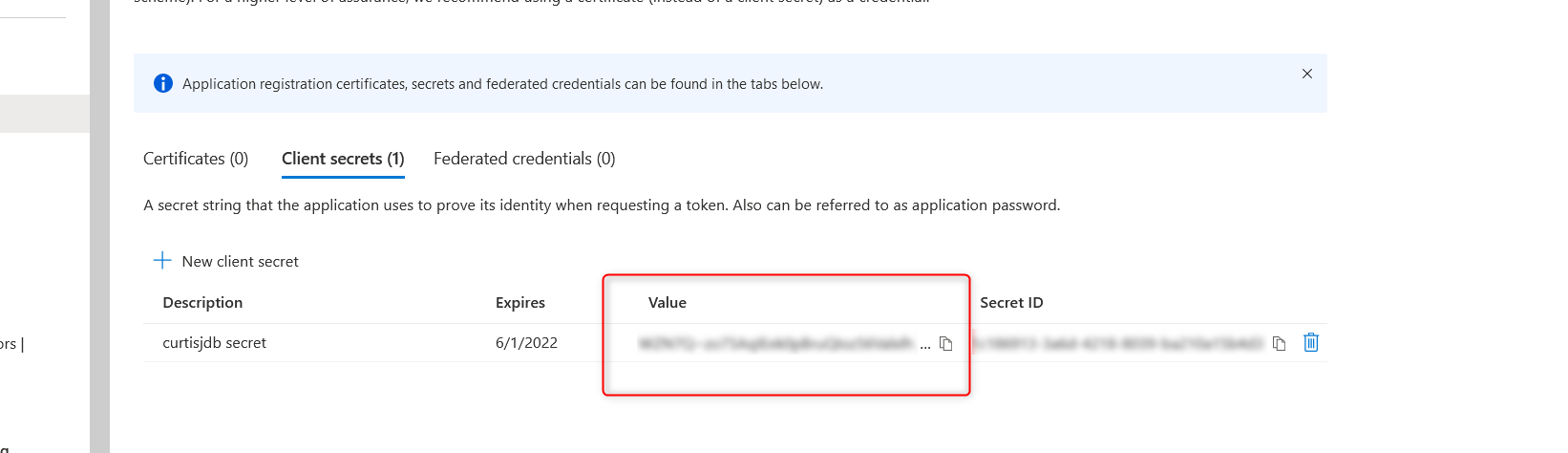The width and height of the screenshot is (1568, 453).
Task: Sort by the Expires column header
Action: point(520,303)
